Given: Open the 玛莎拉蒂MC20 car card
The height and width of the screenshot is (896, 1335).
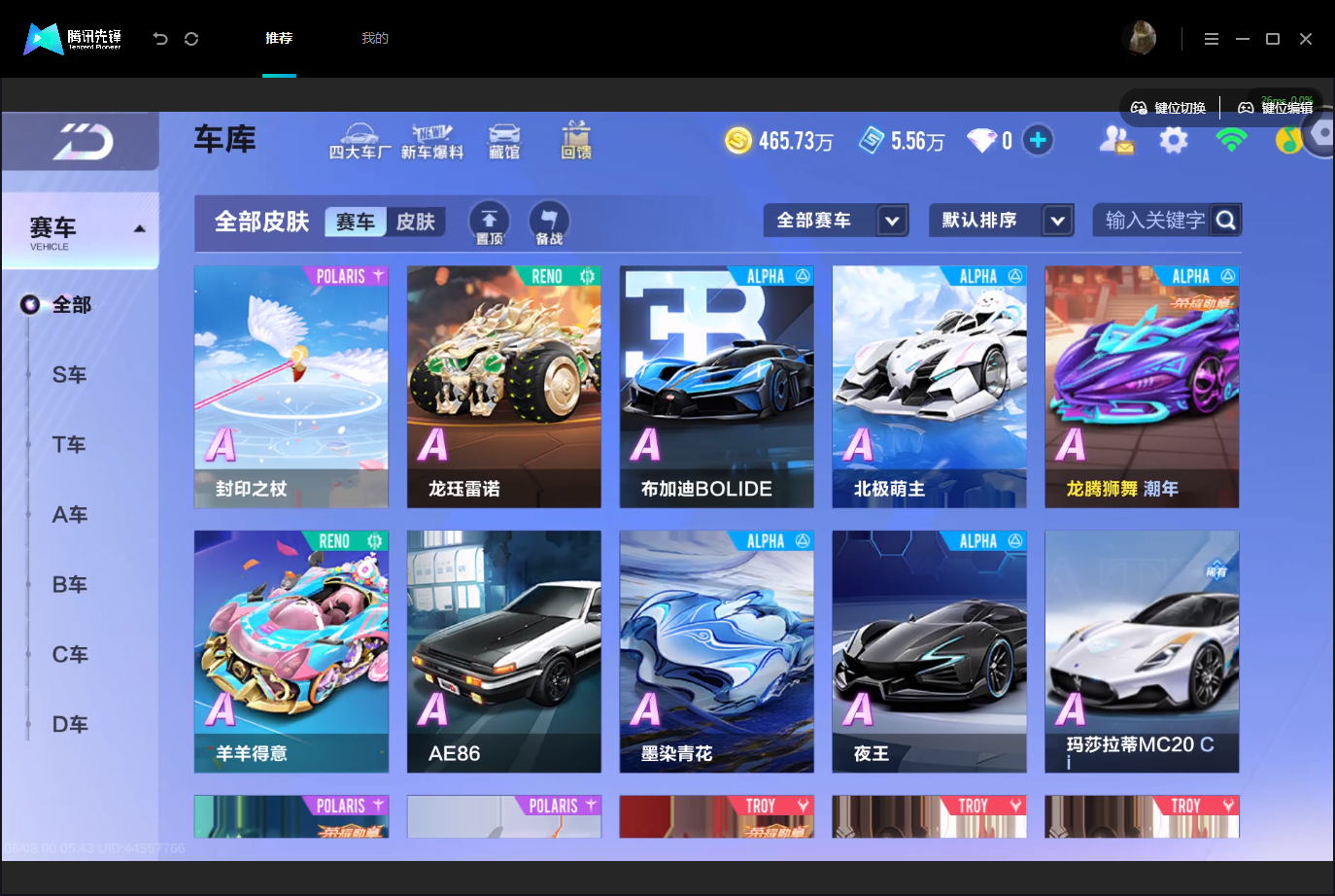Looking at the screenshot, I should (x=1143, y=652).
